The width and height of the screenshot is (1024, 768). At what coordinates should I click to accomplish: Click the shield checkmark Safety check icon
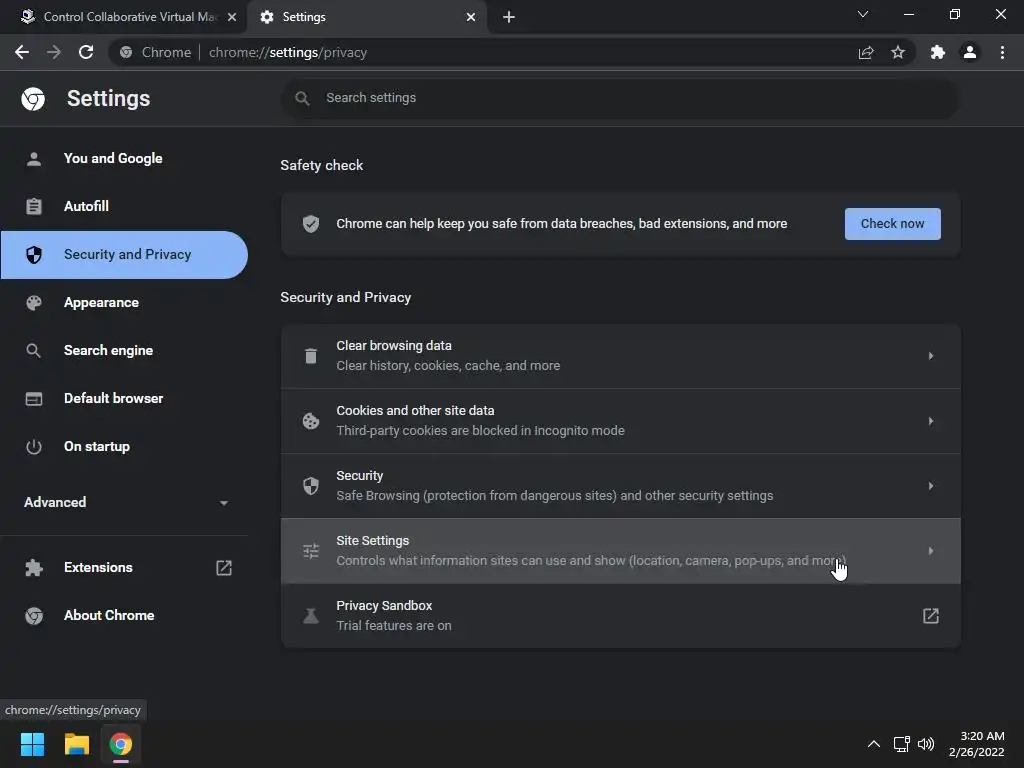click(x=311, y=224)
